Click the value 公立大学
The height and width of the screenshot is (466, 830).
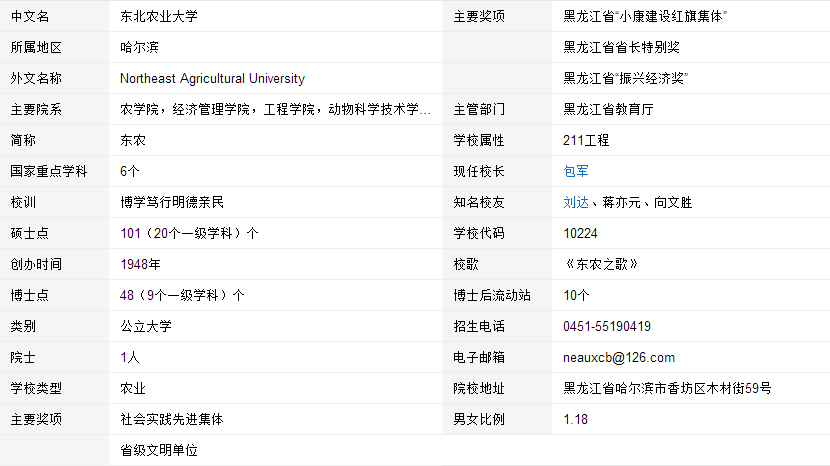(146, 326)
